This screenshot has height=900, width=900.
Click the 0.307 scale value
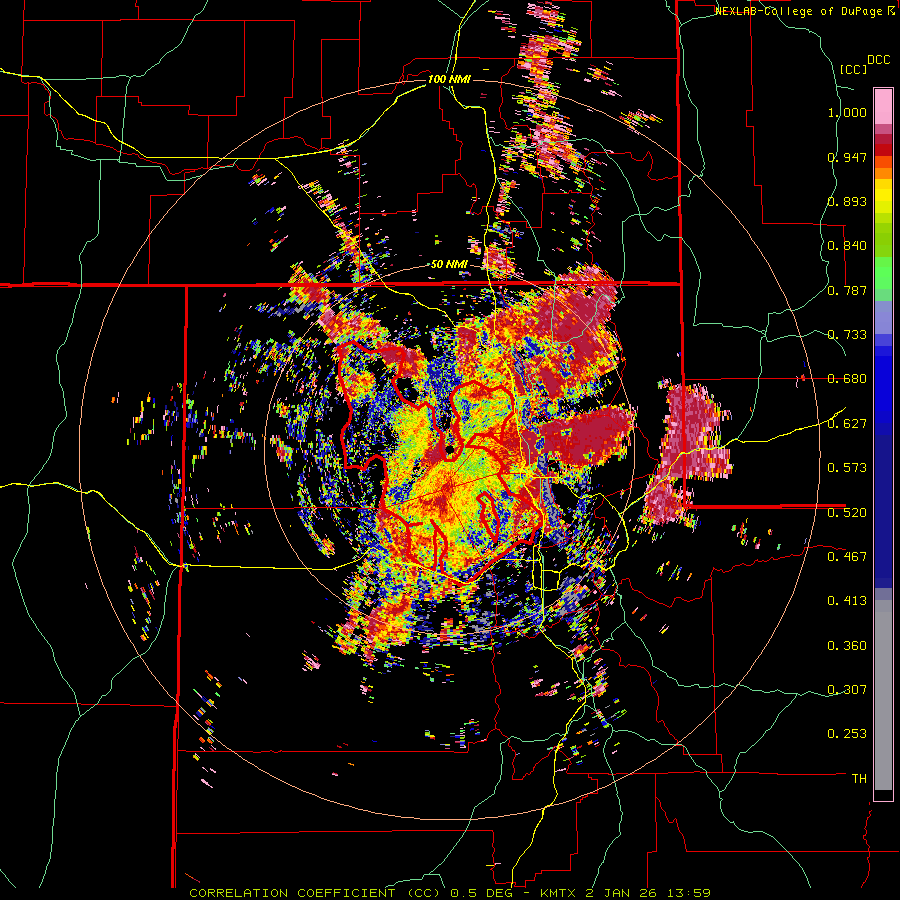coord(847,690)
